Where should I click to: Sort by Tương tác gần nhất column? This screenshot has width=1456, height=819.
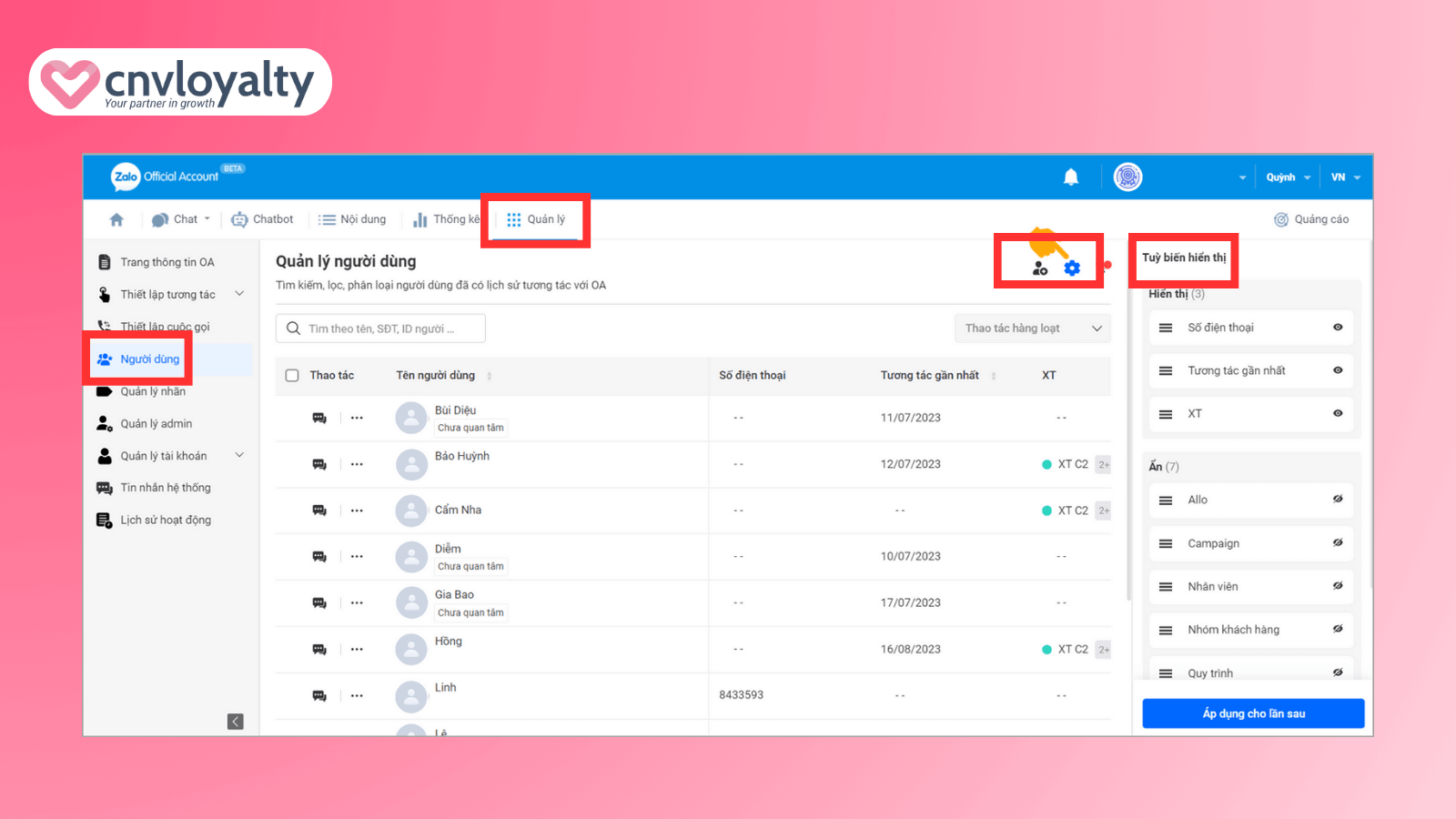(994, 376)
